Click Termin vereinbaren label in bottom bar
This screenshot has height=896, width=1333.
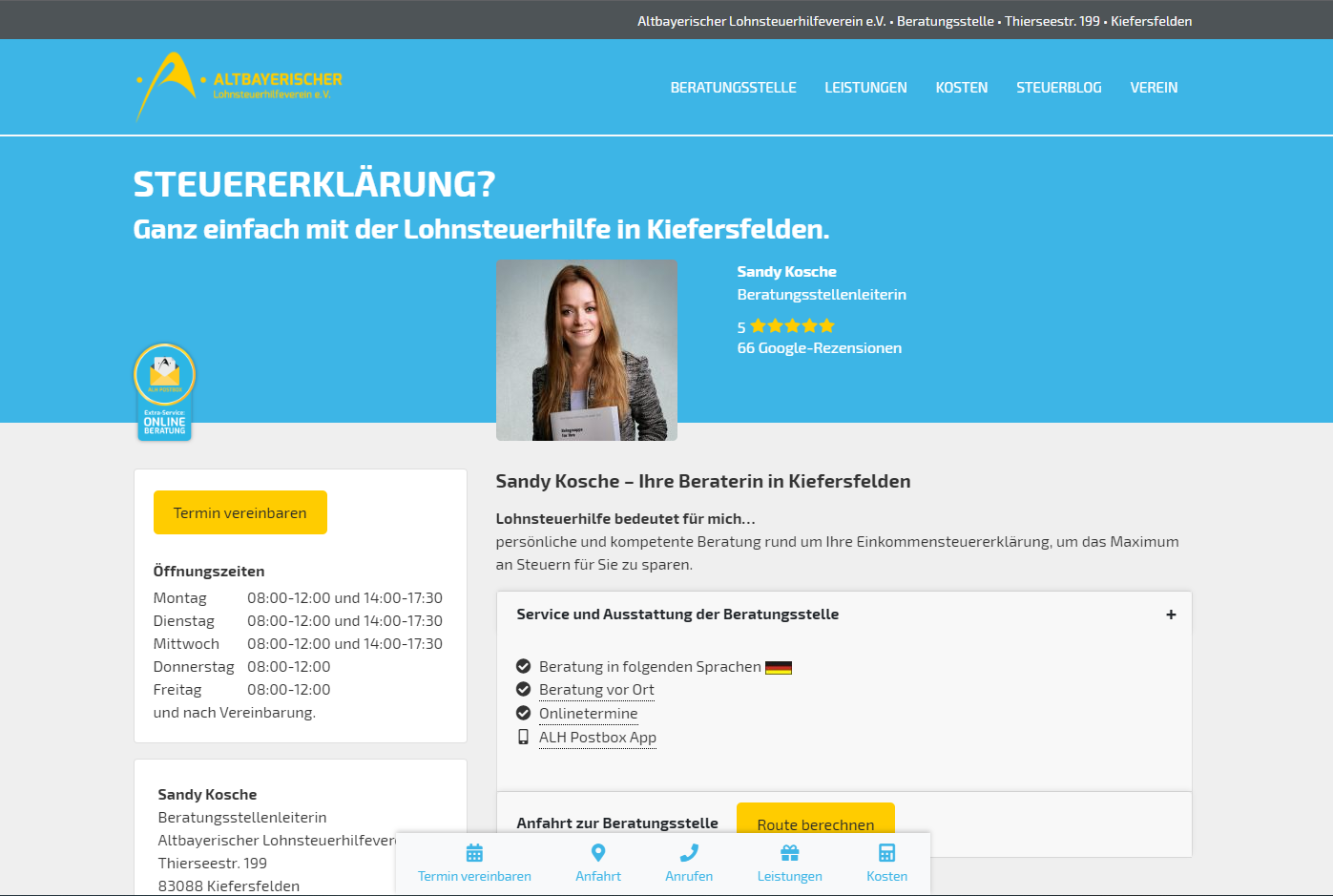pyautogui.click(x=474, y=876)
